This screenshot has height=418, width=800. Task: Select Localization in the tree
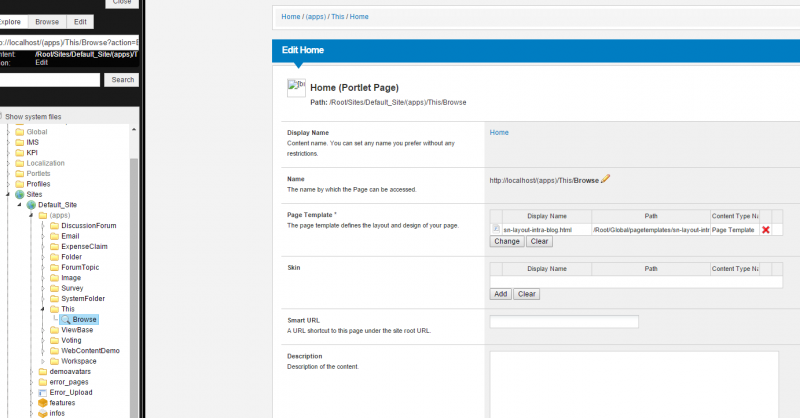click(x=45, y=163)
